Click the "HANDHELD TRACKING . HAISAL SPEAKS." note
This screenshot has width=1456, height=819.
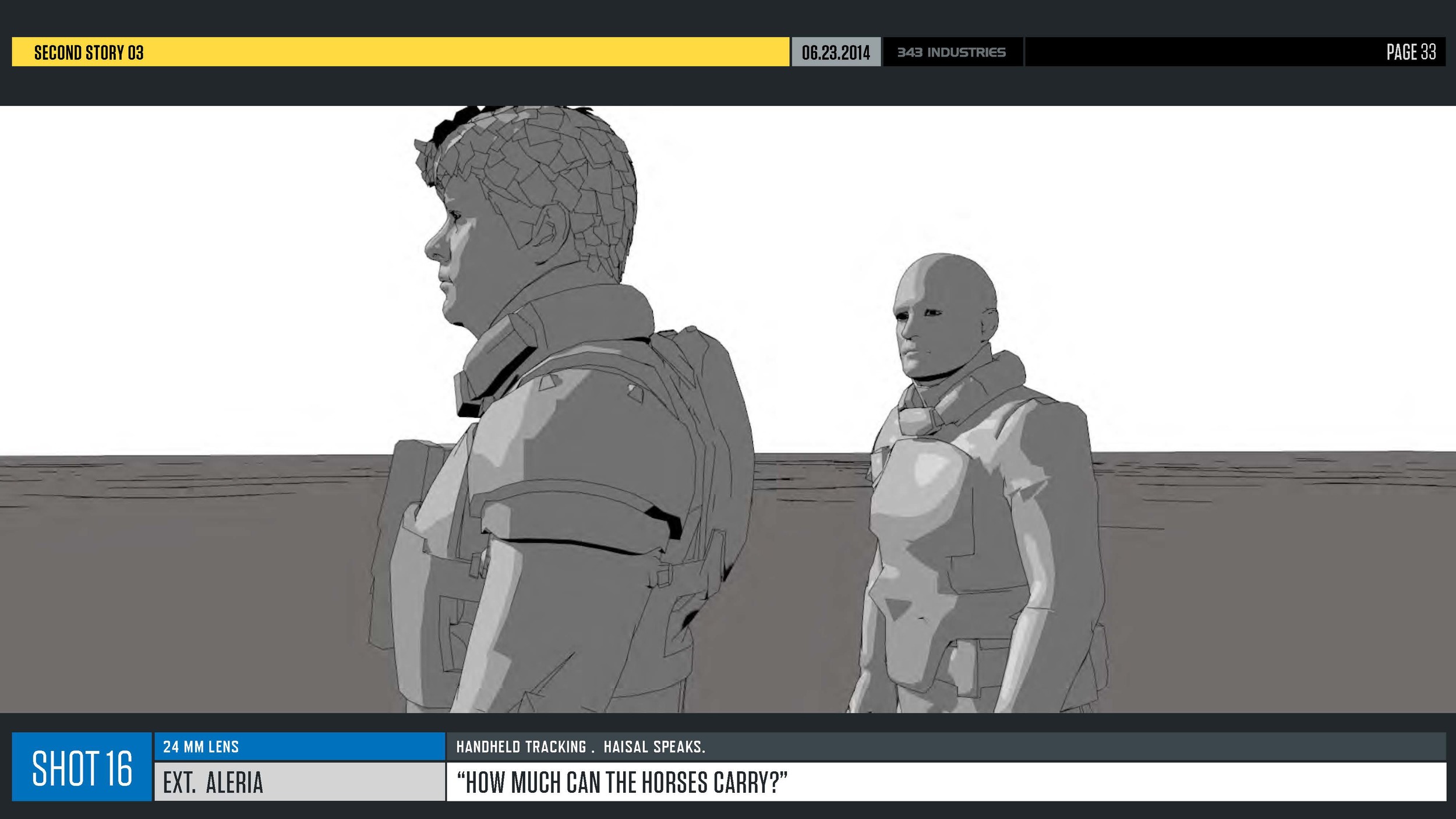pos(581,747)
